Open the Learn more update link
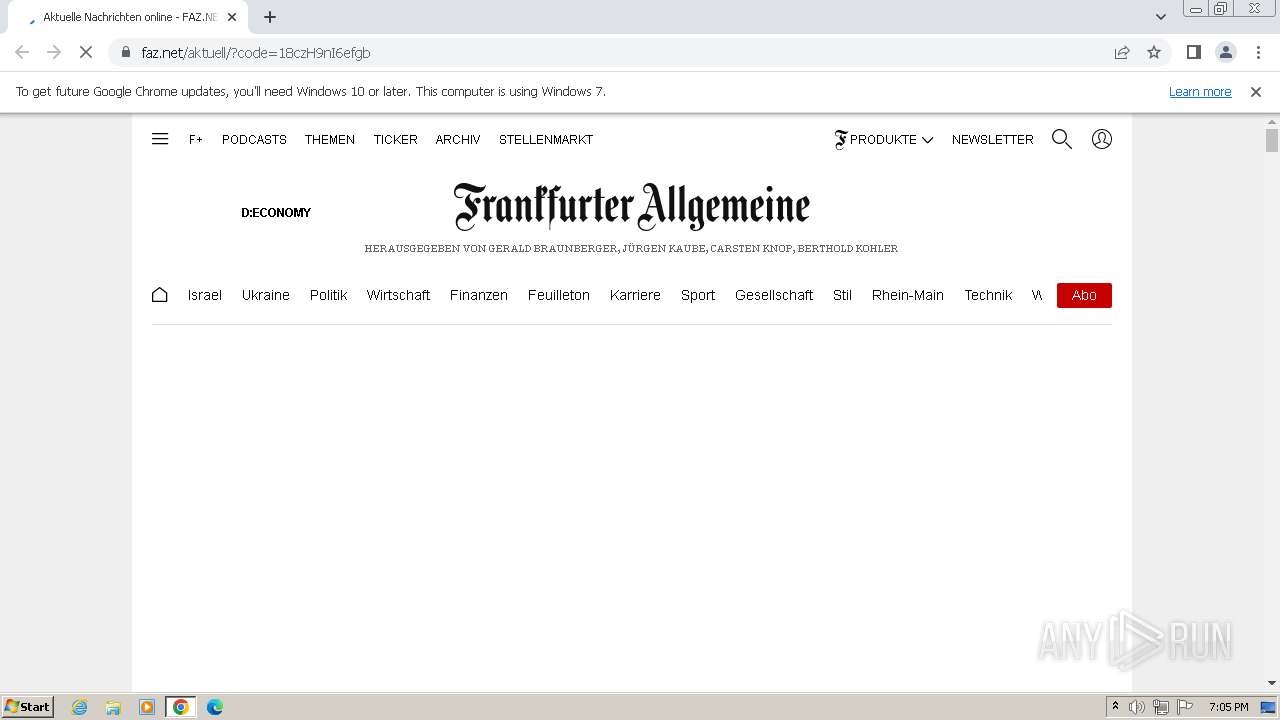1280x720 pixels. [x=1200, y=91]
